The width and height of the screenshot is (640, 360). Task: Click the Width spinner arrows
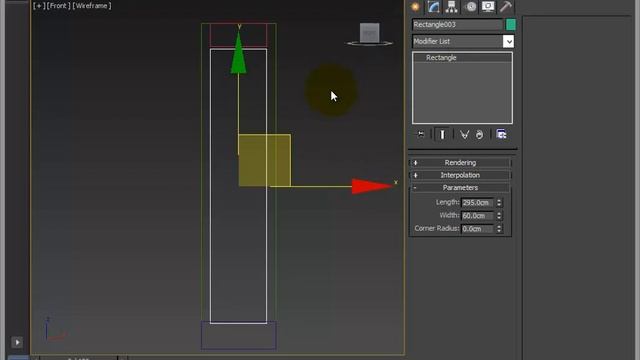click(x=499, y=216)
